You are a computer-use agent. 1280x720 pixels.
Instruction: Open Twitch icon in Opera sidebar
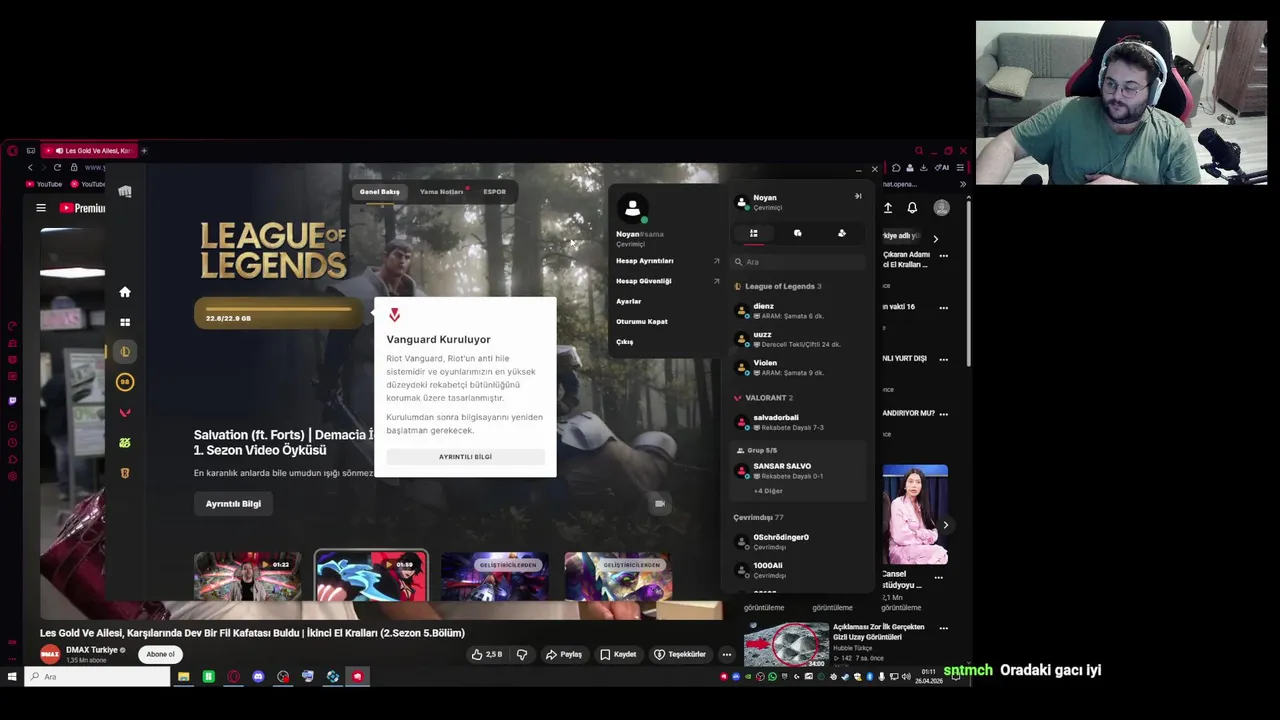pos(12,400)
